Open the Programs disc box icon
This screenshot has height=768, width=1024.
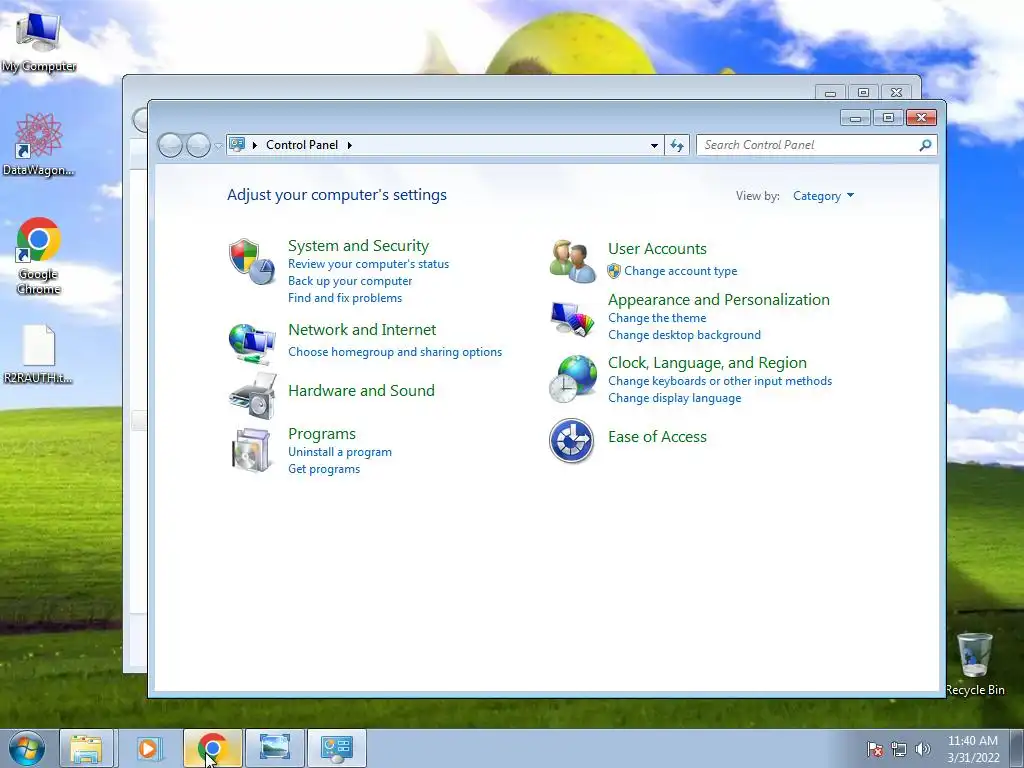(x=252, y=450)
